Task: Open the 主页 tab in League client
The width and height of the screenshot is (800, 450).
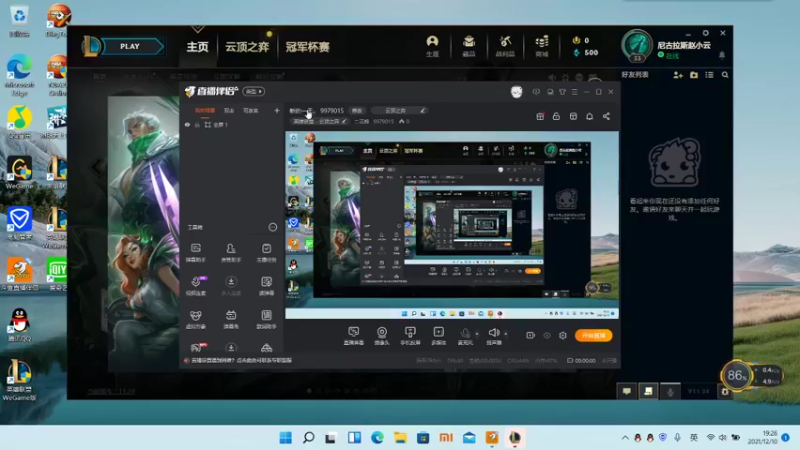Action: (197, 47)
